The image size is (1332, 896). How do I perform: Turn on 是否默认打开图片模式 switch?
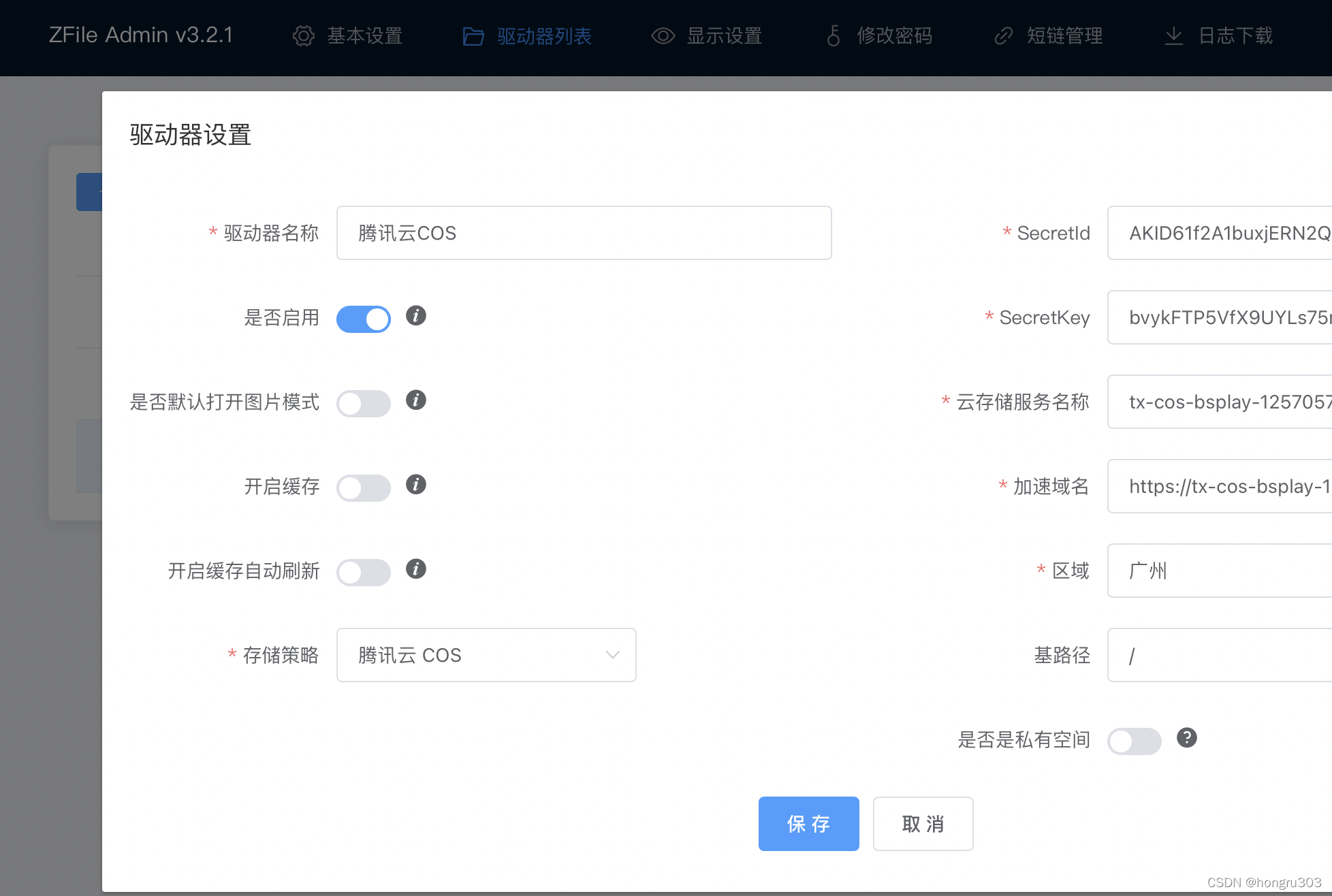pyautogui.click(x=364, y=403)
